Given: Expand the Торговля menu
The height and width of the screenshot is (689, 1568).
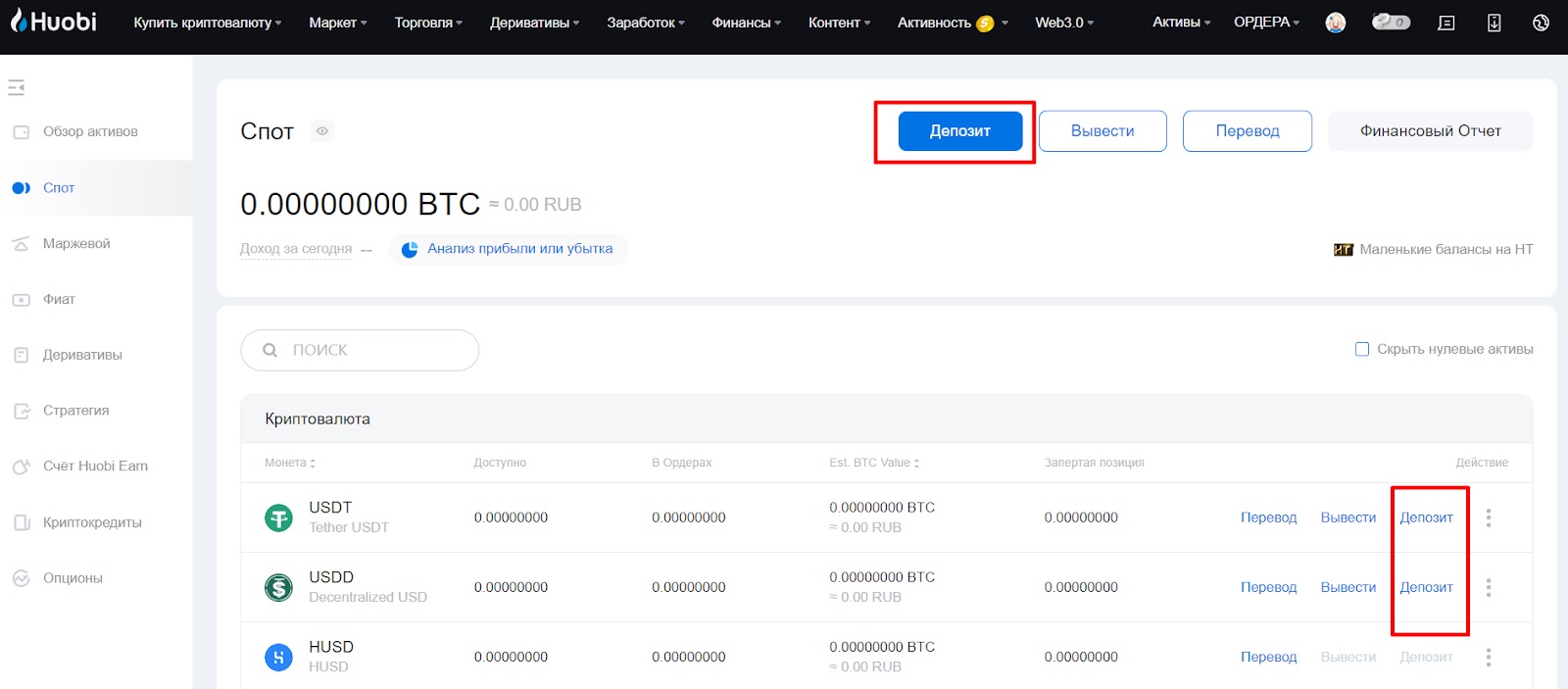Looking at the screenshot, I should click(x=428, y=23).
